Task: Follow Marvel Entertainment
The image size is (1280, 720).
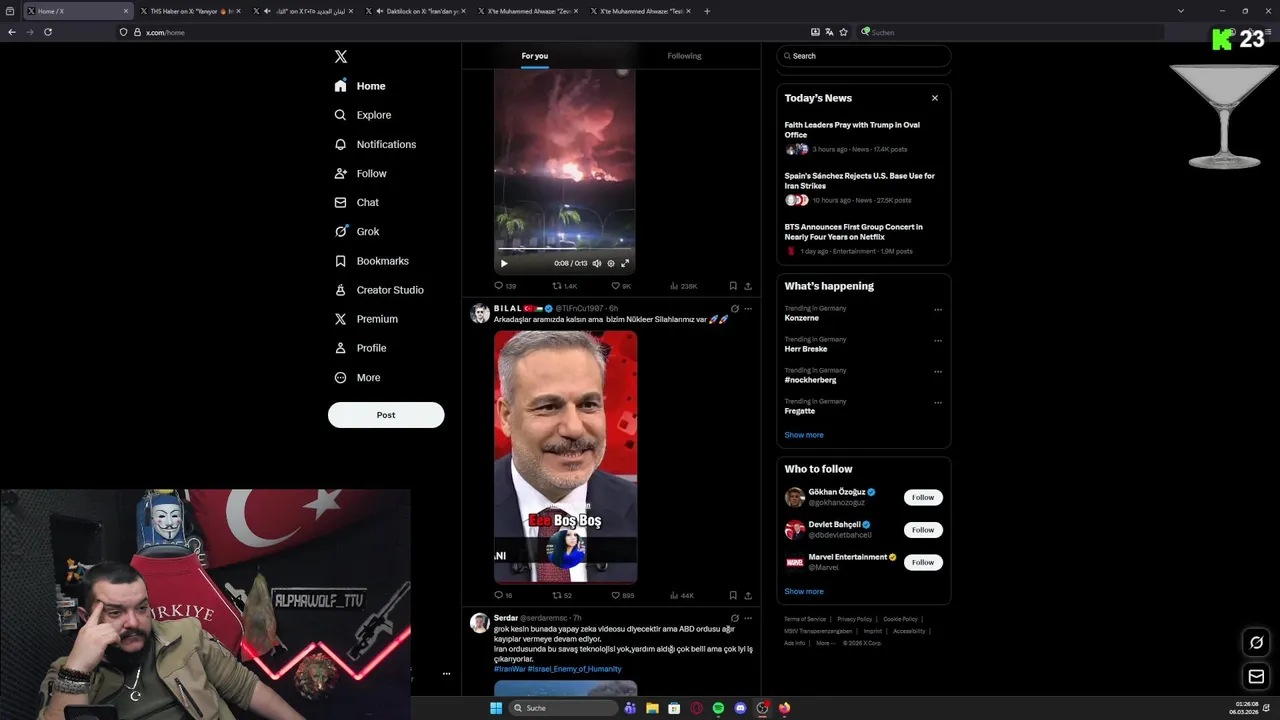Action: tap(923, 562)
